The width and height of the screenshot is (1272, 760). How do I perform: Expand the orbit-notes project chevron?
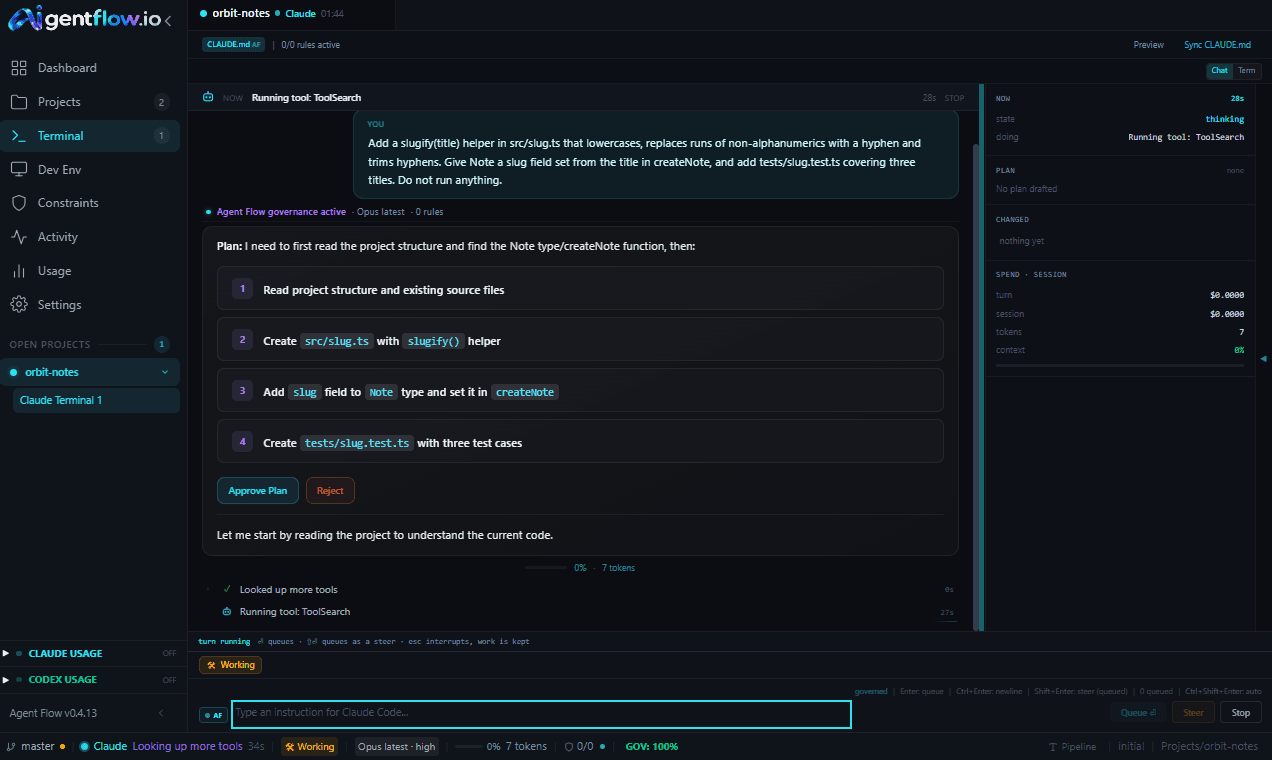click(x=165, y=372)
